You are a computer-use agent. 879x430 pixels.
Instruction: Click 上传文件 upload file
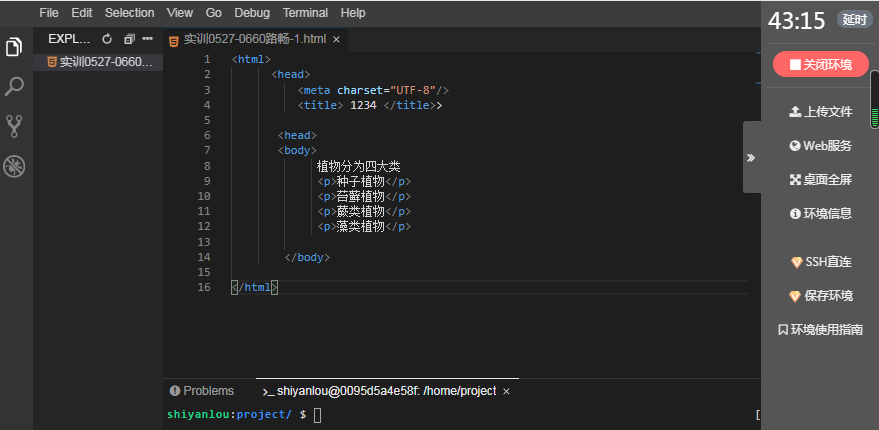pyautogui.click(x=821, y=112)
